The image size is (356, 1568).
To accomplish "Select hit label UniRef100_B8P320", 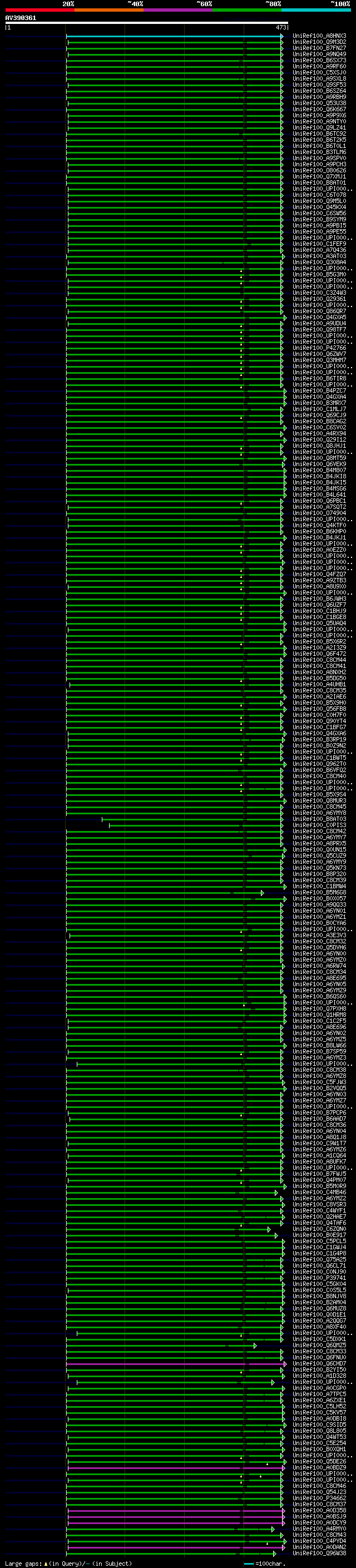I will (x=319, y=874).
